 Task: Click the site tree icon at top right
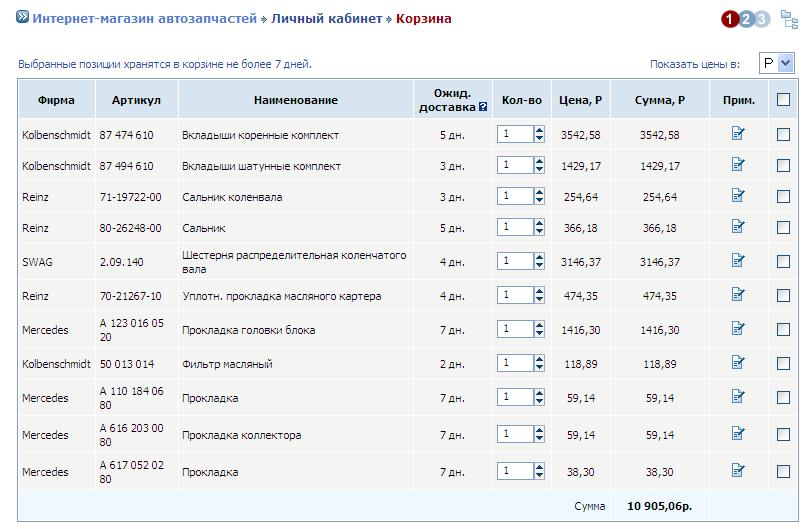click(x=789, y=20)
